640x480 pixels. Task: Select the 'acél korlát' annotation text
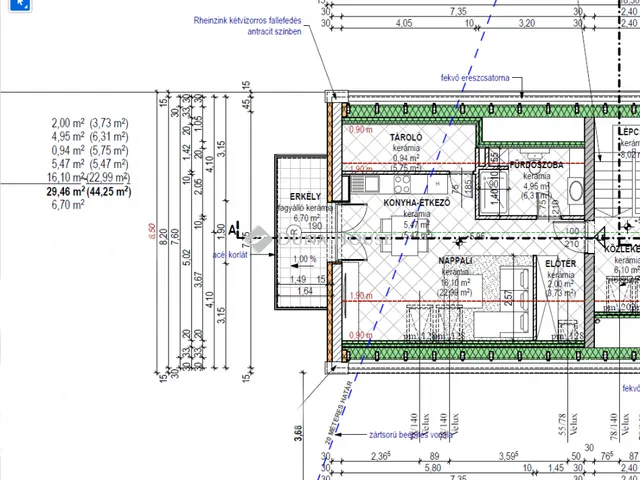pos(231,255)
